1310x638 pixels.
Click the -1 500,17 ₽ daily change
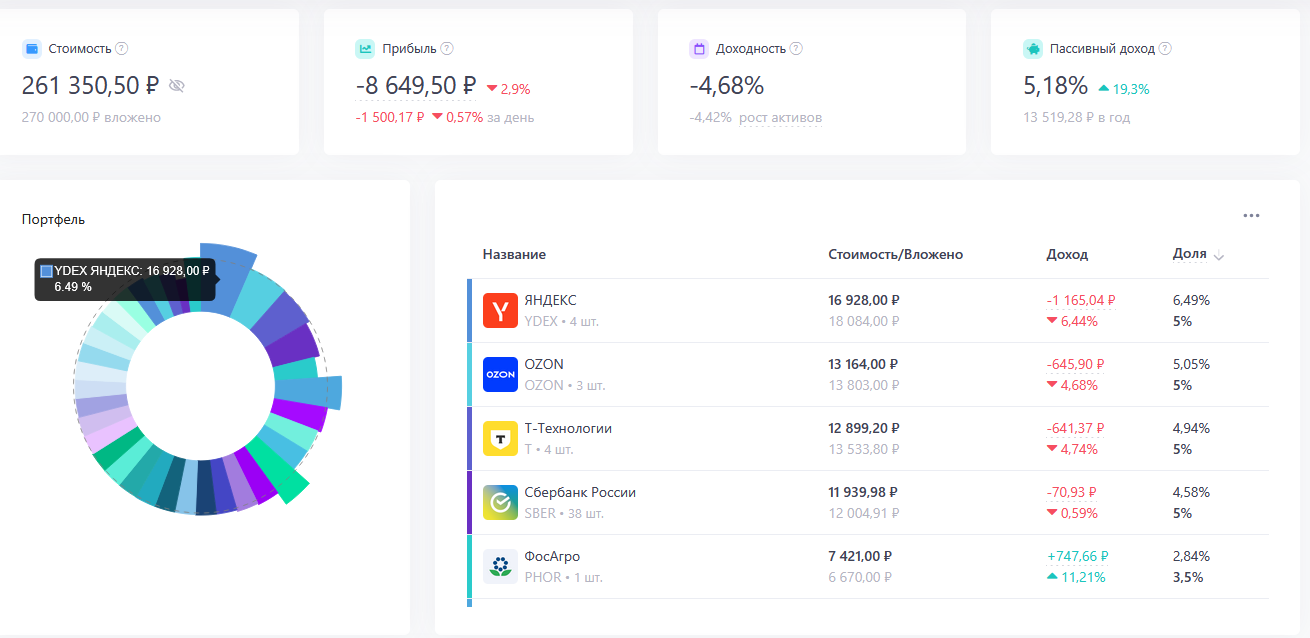tap(390, 117)
